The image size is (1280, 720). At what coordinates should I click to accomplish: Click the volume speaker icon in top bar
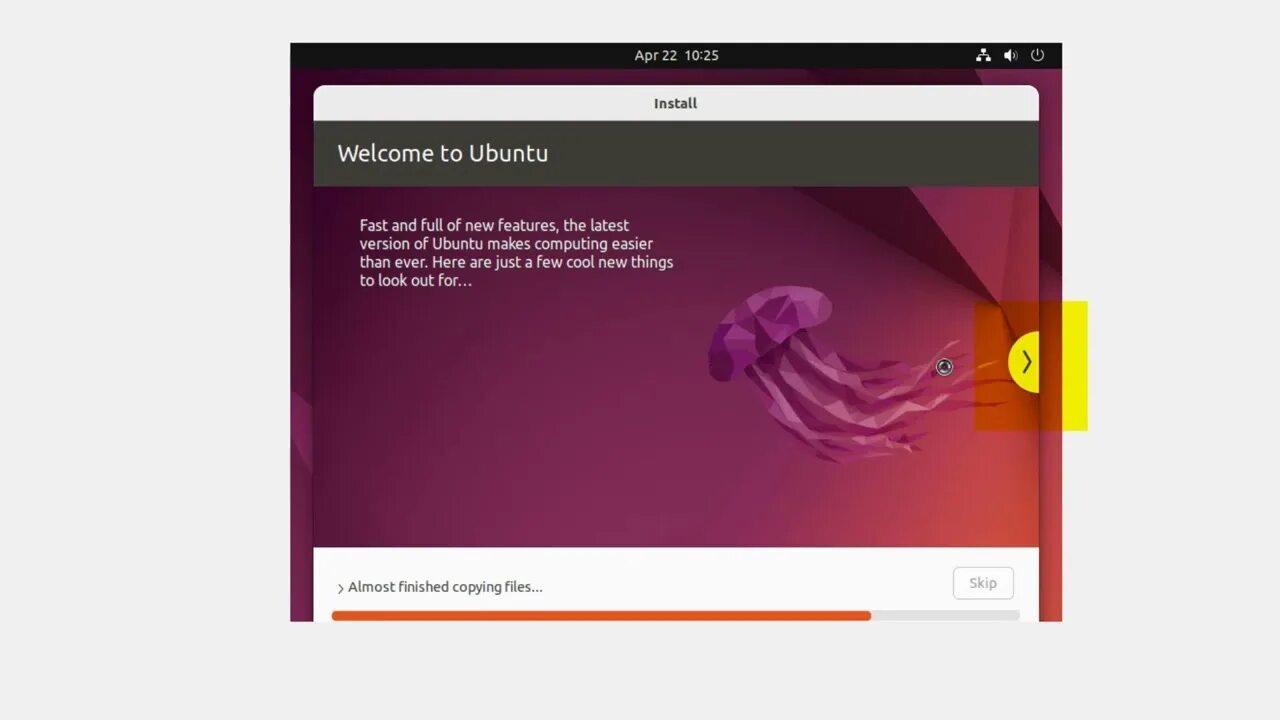point(1010,55)
